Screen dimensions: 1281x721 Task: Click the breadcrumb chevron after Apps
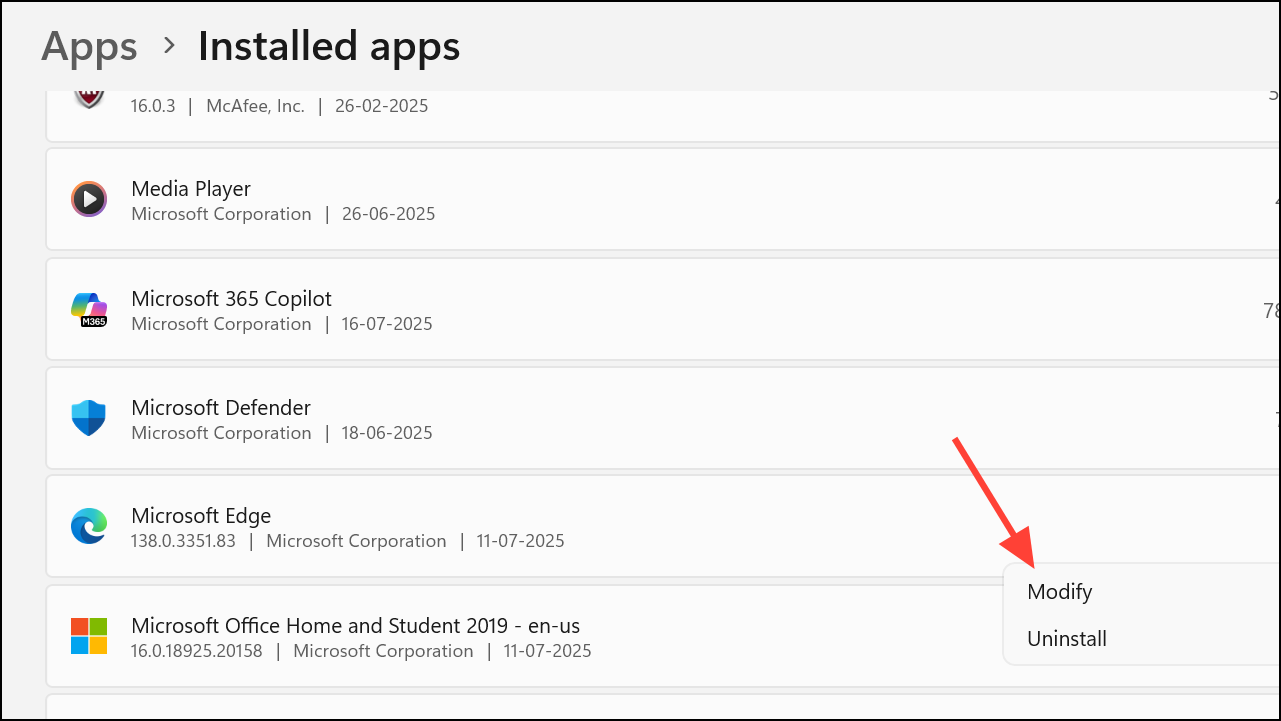(x=167, y=46)
